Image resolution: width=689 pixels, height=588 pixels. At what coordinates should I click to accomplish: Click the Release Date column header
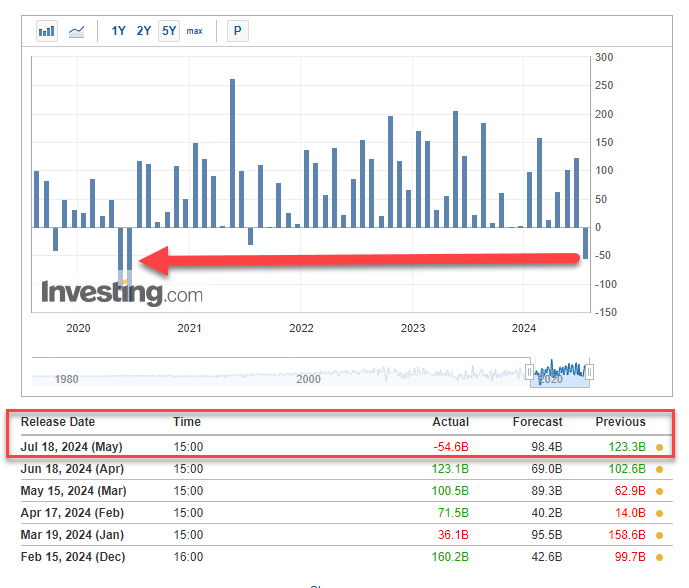58,422
